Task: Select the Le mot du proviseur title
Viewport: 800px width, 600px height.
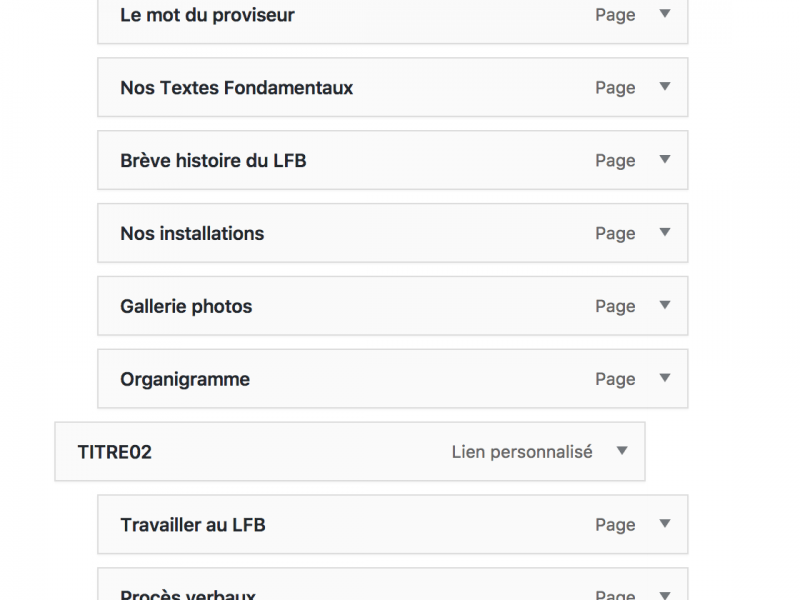Action: pos(207,15)
